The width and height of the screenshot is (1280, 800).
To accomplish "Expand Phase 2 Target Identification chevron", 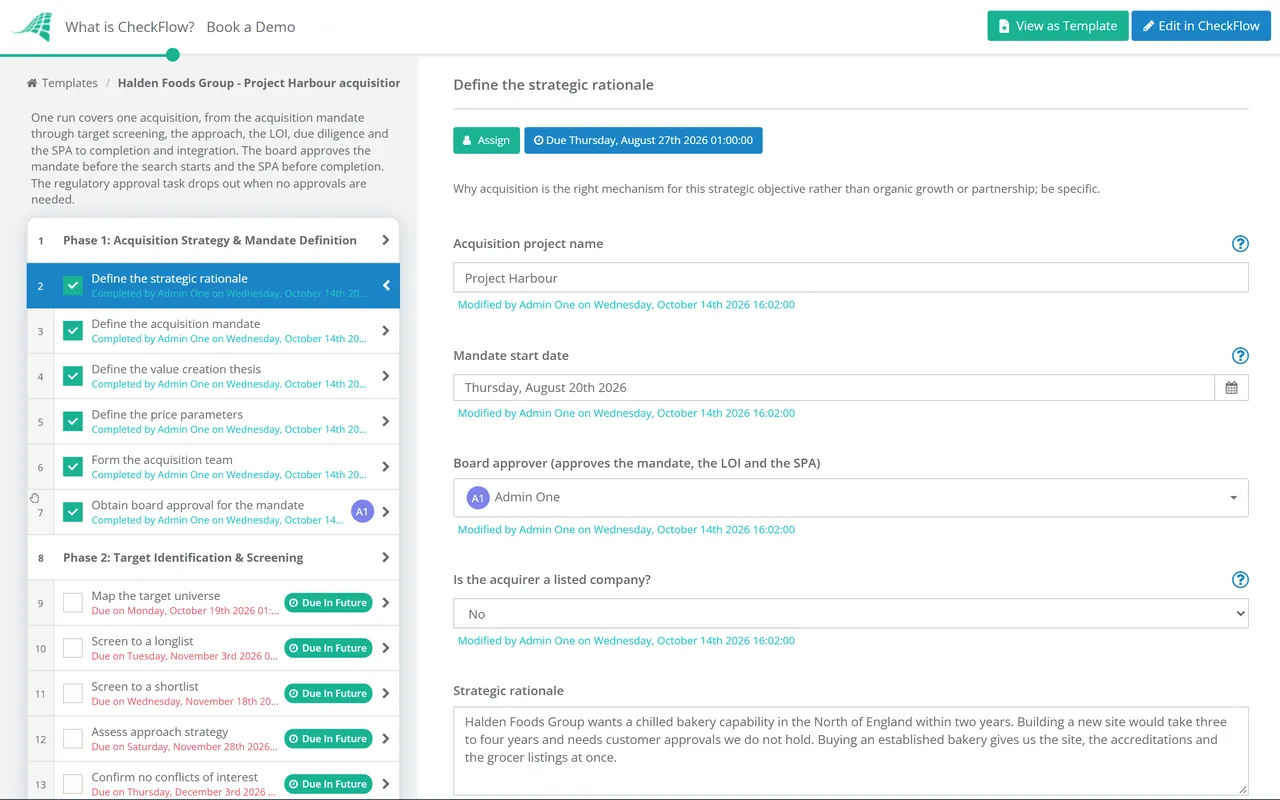I will pos(386,558).
